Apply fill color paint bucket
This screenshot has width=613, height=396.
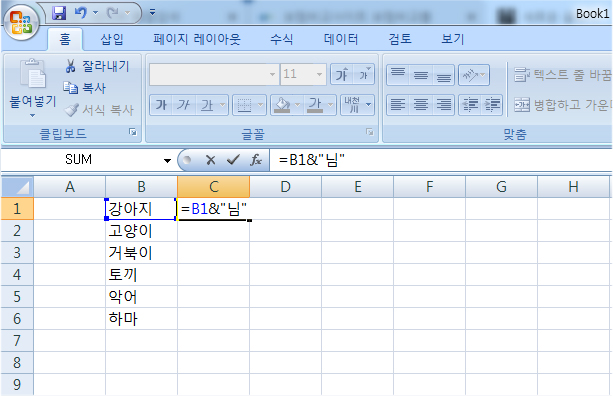tap(282, 105)
